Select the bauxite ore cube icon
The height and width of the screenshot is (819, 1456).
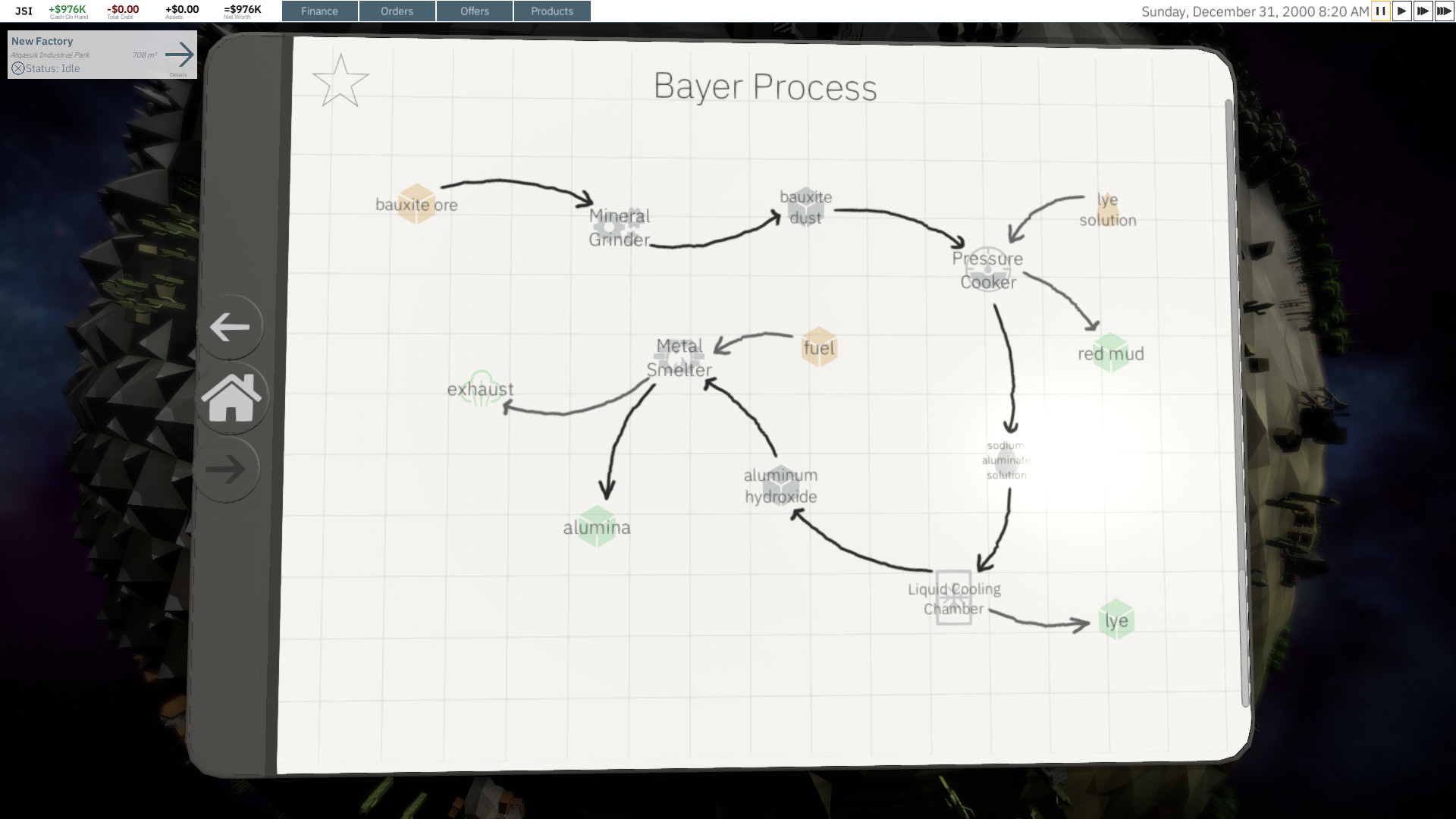(x=416, y=204)
